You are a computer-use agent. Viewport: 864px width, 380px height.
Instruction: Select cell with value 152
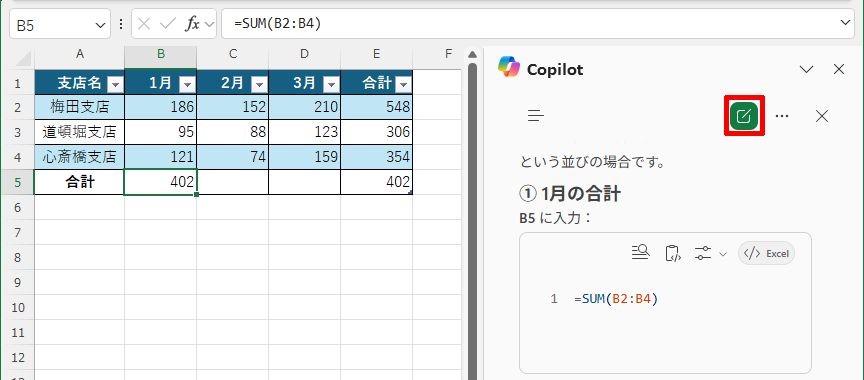coord(233,107)
